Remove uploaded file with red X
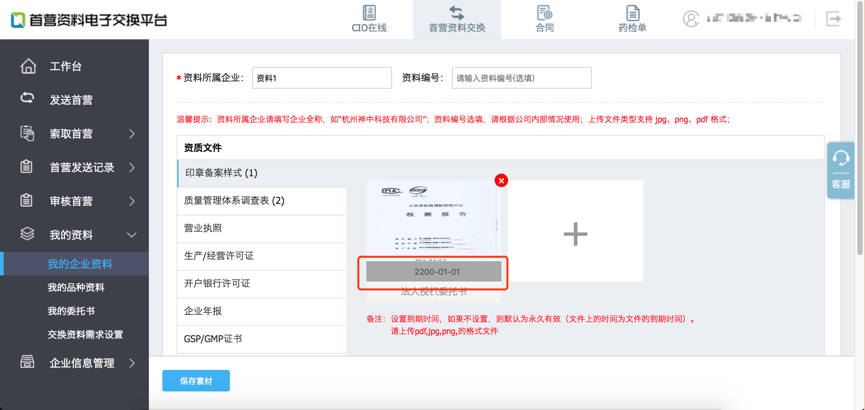 501,180
